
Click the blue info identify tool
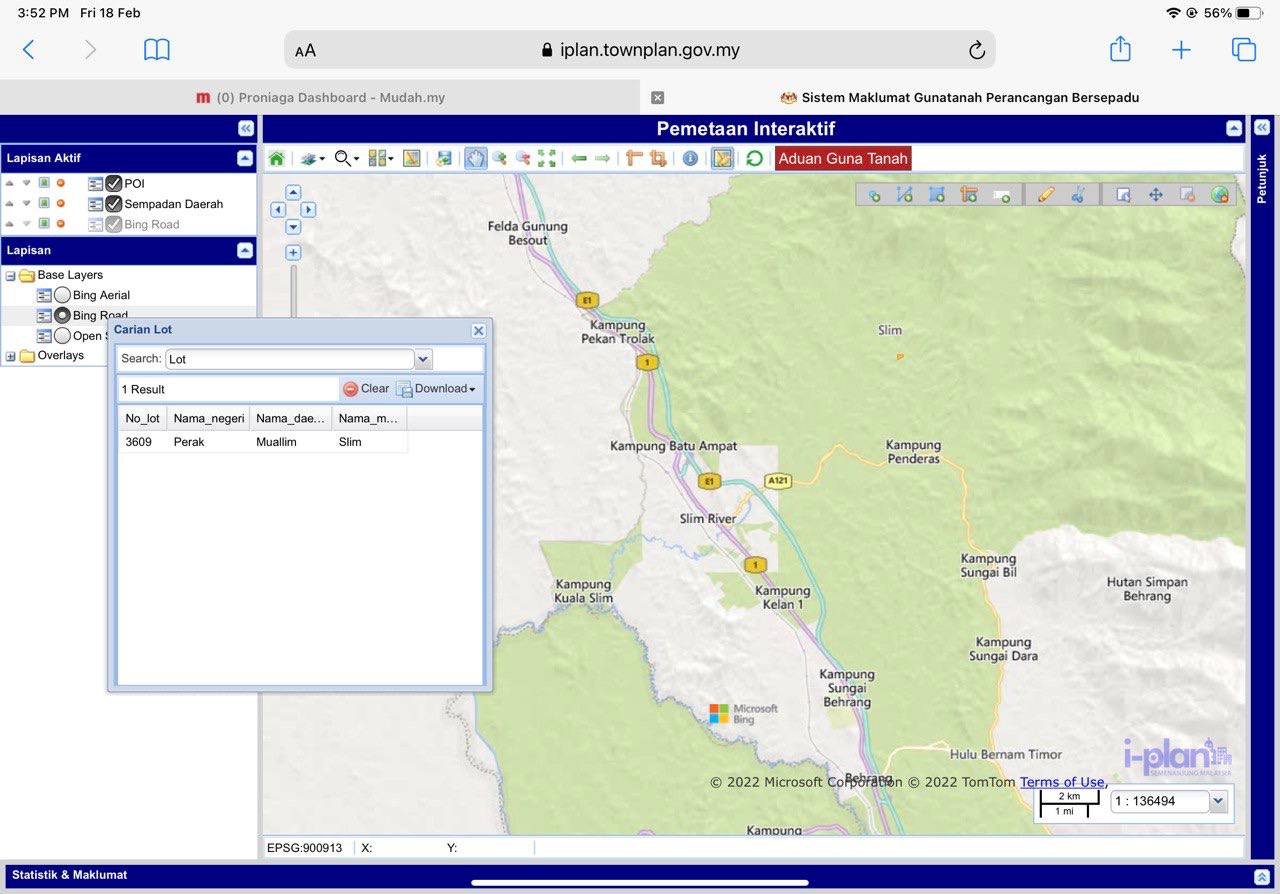point(689,158)
